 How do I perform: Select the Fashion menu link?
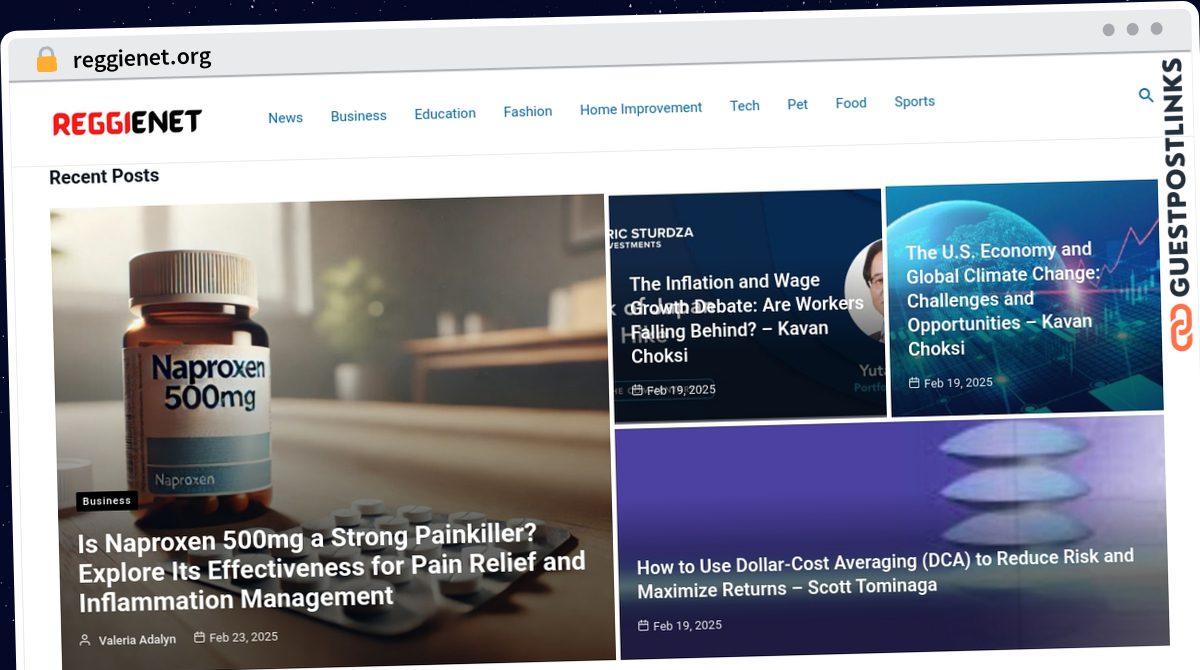[x=528, y=111]
